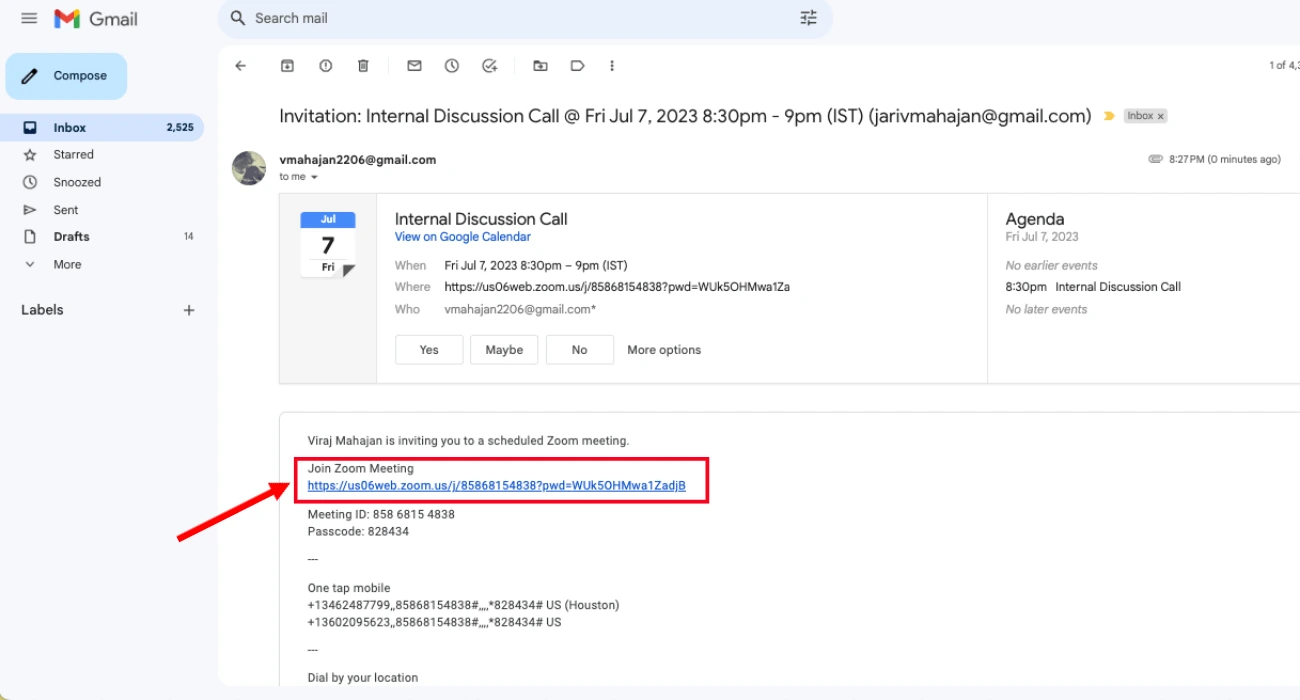Show search options filter icon
The width and height of the screenshot is (1300, 700).
click(808, 18)
